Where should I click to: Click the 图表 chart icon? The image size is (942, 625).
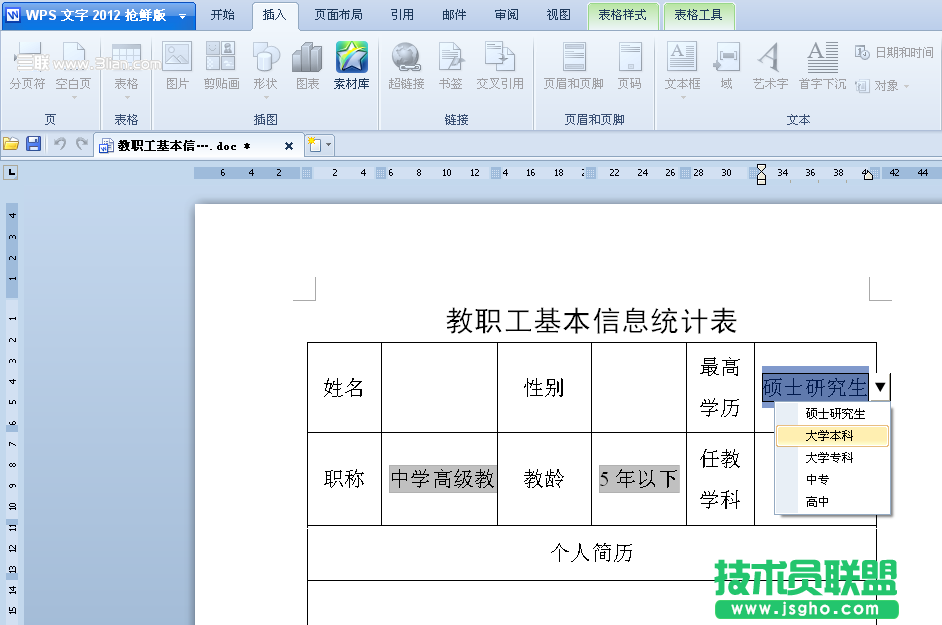tap(307, 66)
